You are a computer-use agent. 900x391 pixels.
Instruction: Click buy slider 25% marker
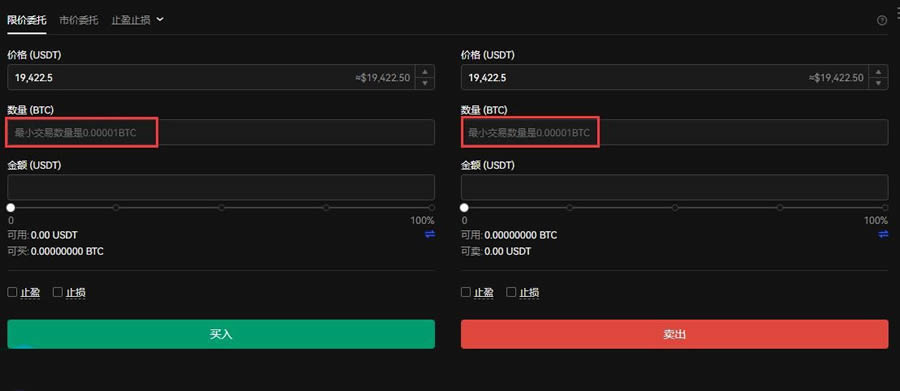coord(116,208)
